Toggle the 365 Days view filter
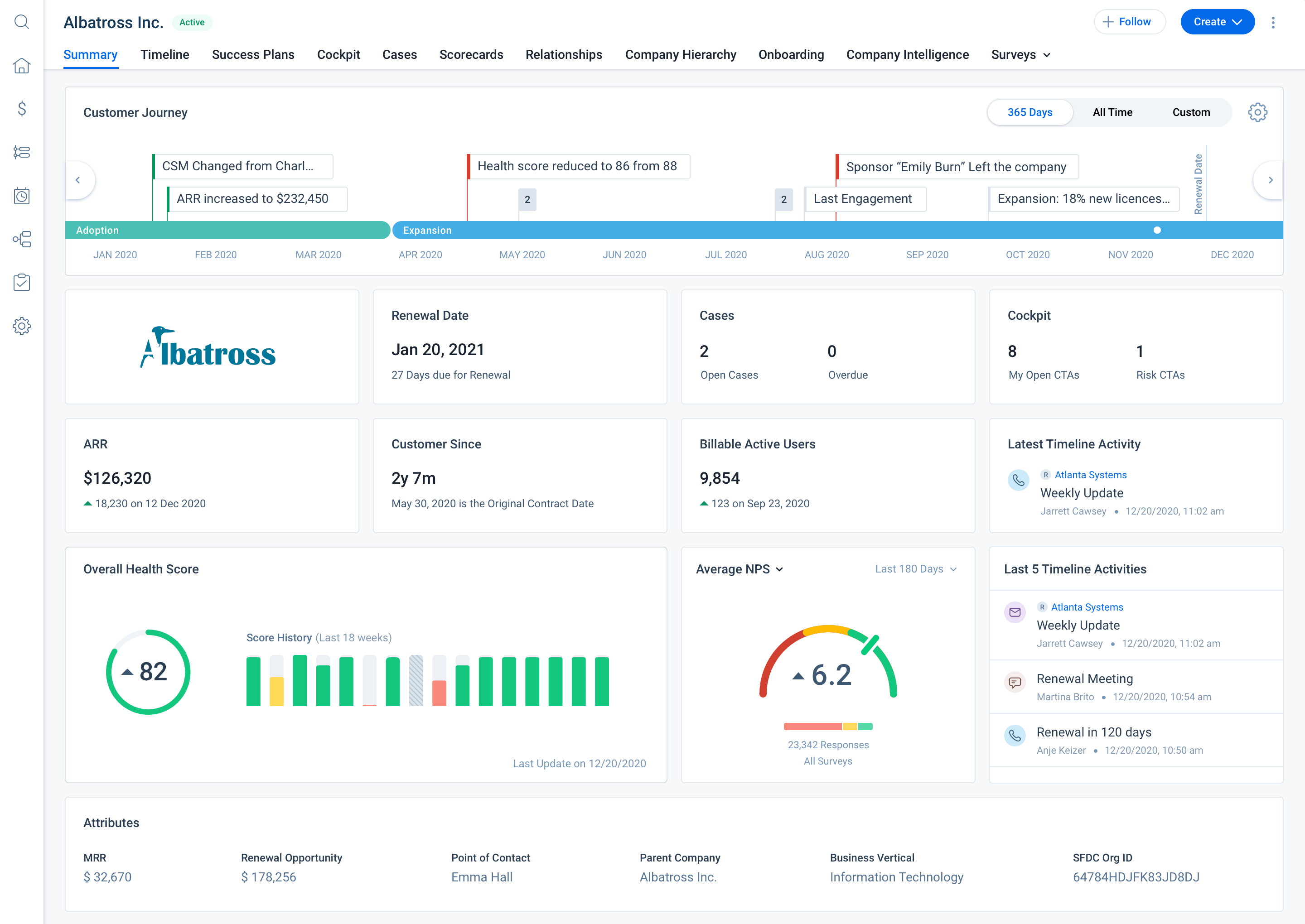Screen dimensions: 1305x924 coord(1030,112)
